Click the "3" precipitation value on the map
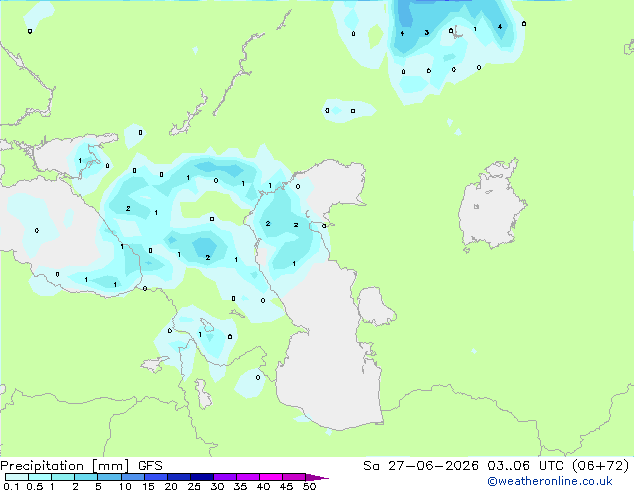The width and height of the screenshot is (634, 490). 427,32
